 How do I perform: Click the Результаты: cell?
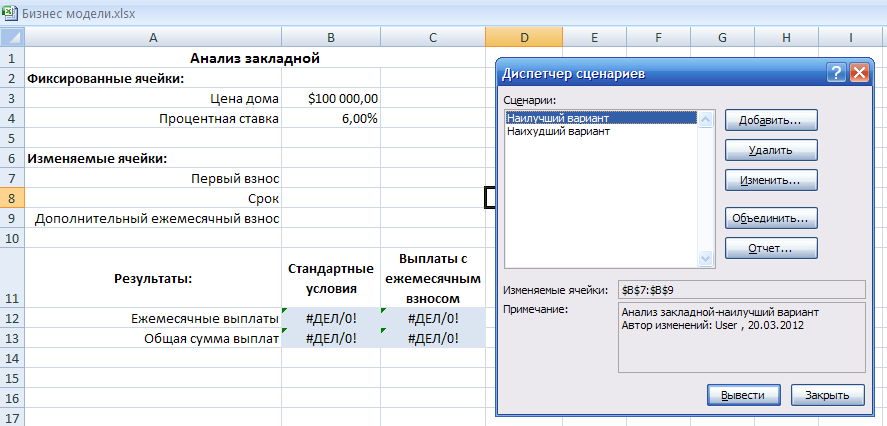153,278
